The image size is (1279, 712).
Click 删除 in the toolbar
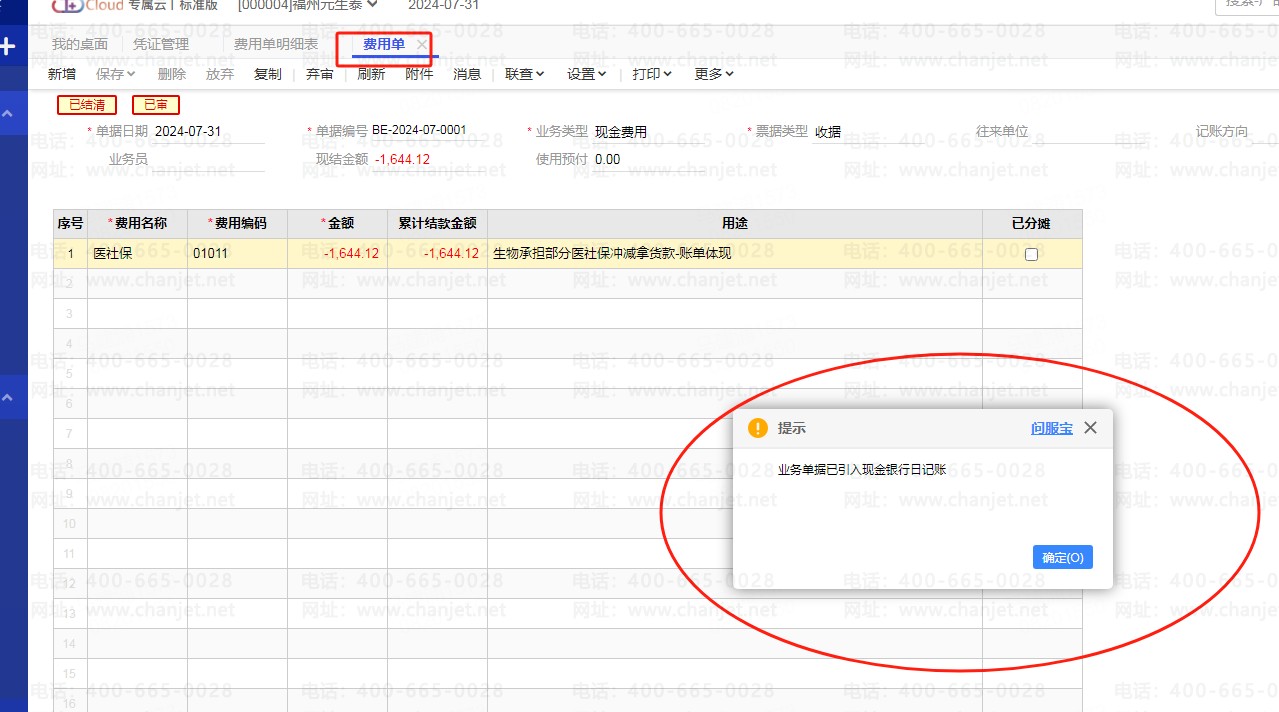tap(172, 74)
